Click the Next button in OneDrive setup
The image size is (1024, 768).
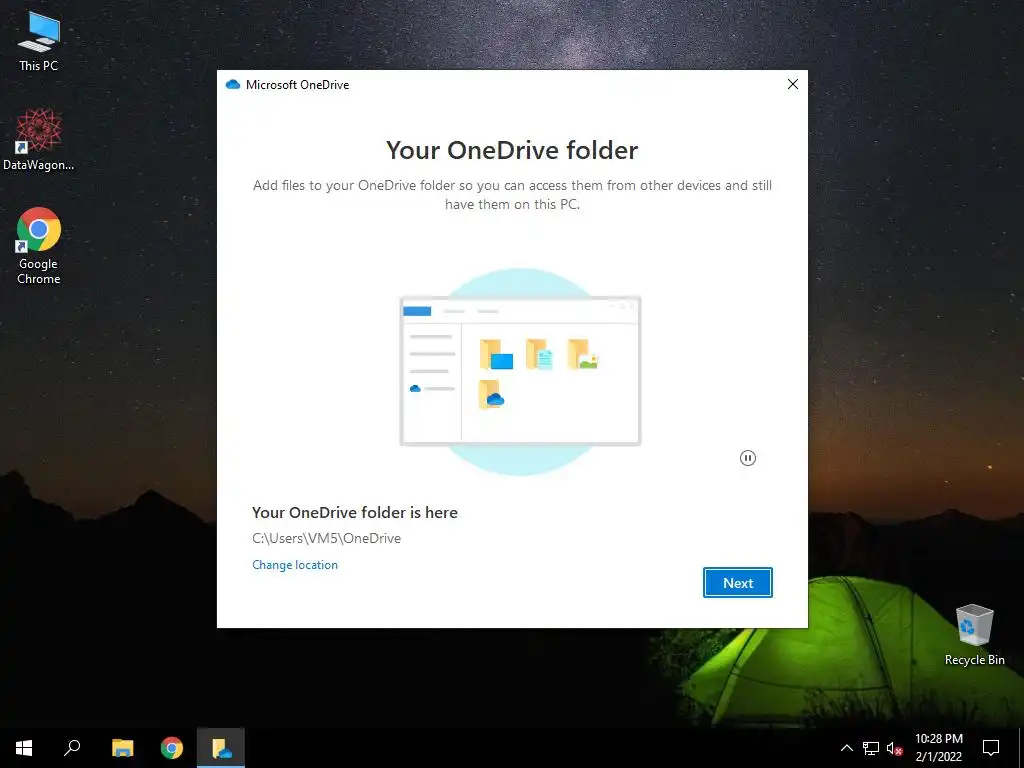point(738,583)
